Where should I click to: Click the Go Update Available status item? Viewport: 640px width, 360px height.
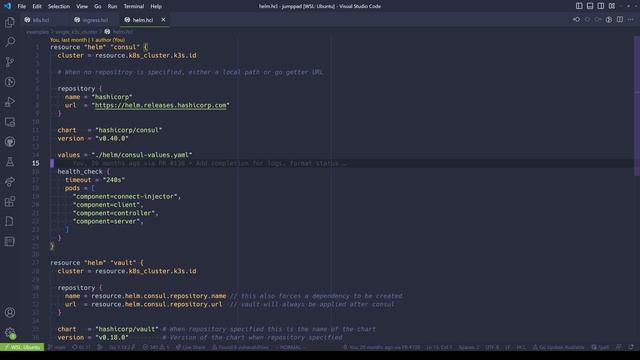click(558, 347)
